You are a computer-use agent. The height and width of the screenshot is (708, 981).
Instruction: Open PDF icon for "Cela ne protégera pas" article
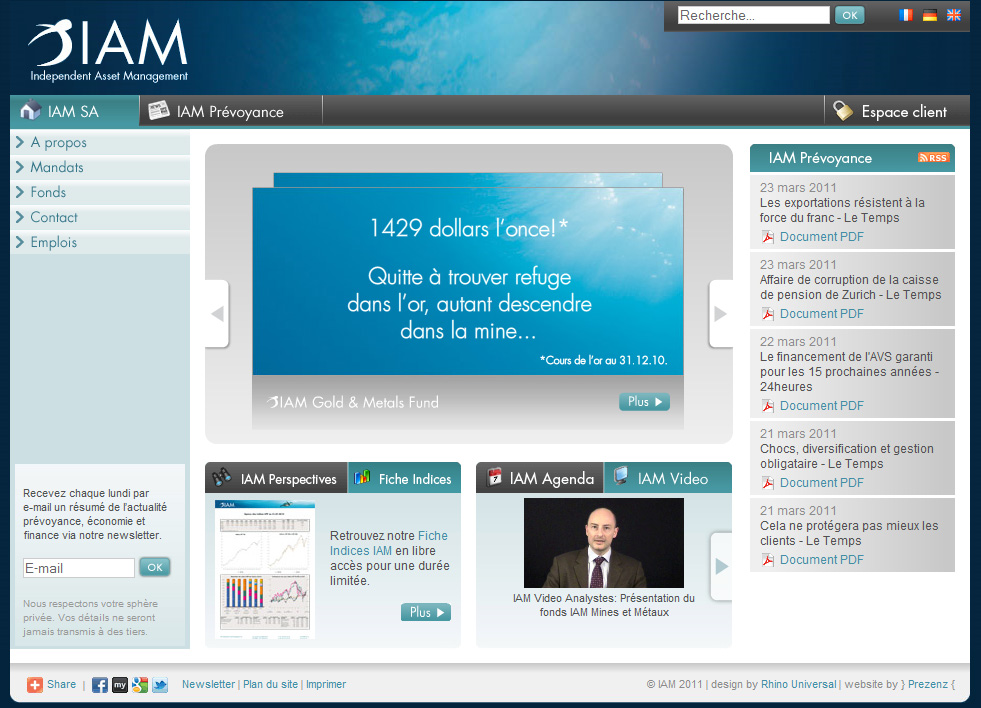pos(768,560)
